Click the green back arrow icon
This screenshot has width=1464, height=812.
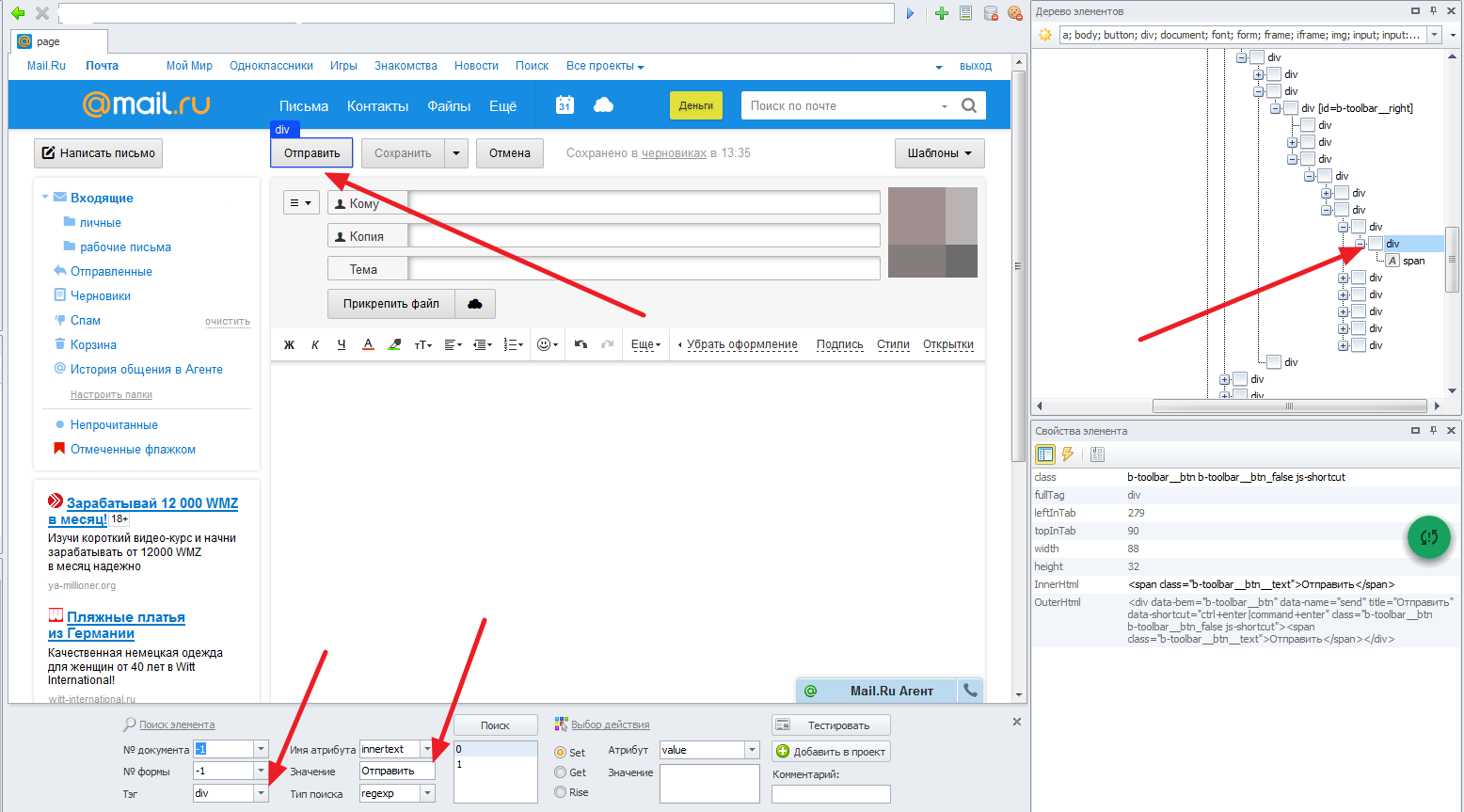point(17,13)
